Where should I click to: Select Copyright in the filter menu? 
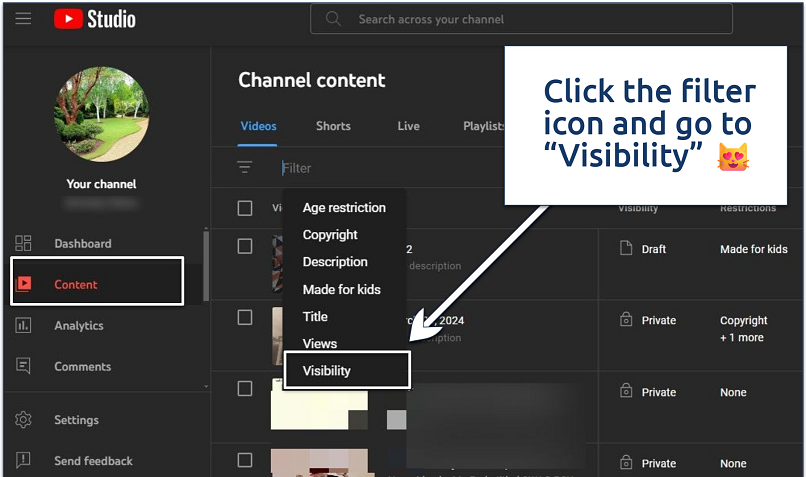point(330,235)
